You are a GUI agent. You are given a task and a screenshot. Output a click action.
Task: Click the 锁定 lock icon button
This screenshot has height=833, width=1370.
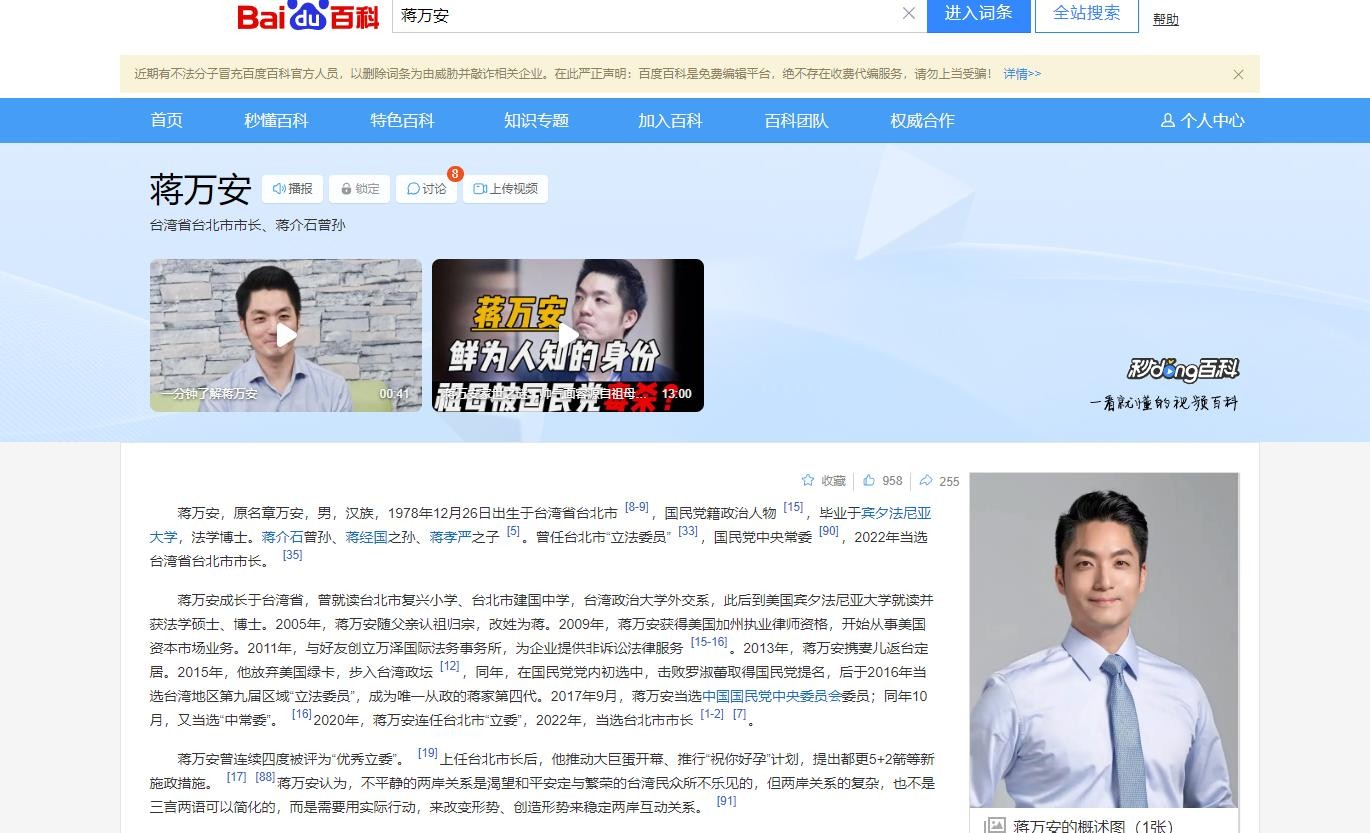(359, 189)
